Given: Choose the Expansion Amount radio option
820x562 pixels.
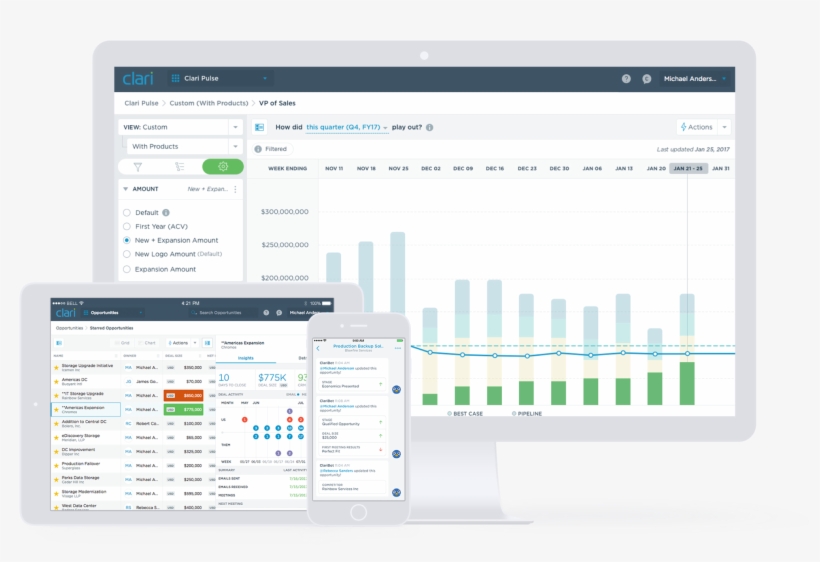Looking at the screenshot, I should pyautogui.click(x=127, y=269).
